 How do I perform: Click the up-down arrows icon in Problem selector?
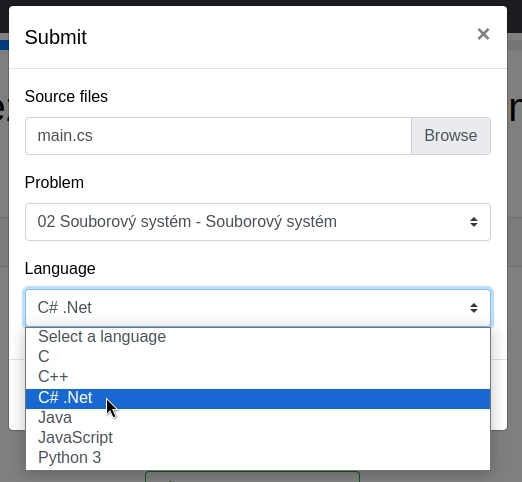coord(474,222)
